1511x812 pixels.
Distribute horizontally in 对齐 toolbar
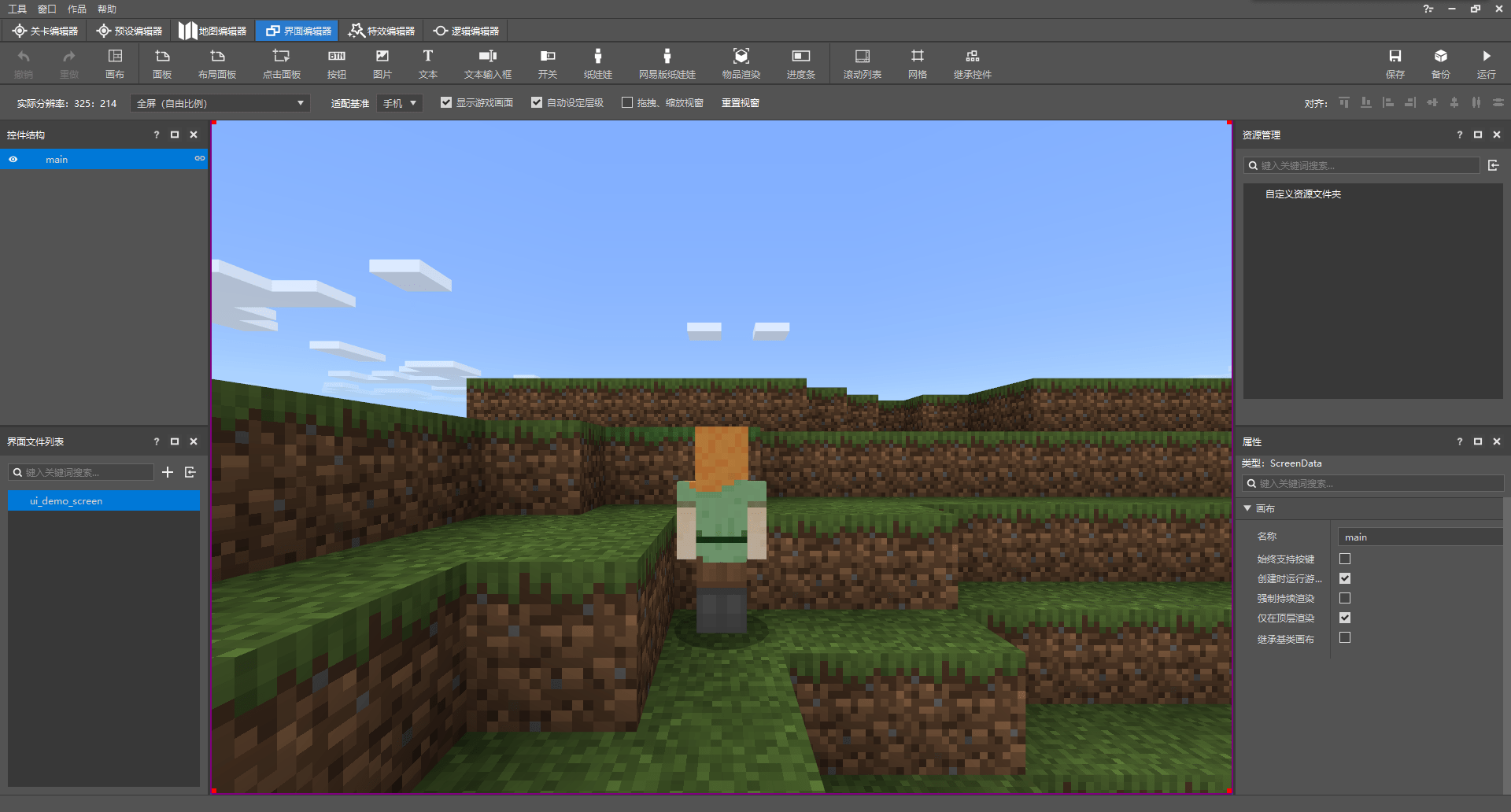[x=1476, y=102]
